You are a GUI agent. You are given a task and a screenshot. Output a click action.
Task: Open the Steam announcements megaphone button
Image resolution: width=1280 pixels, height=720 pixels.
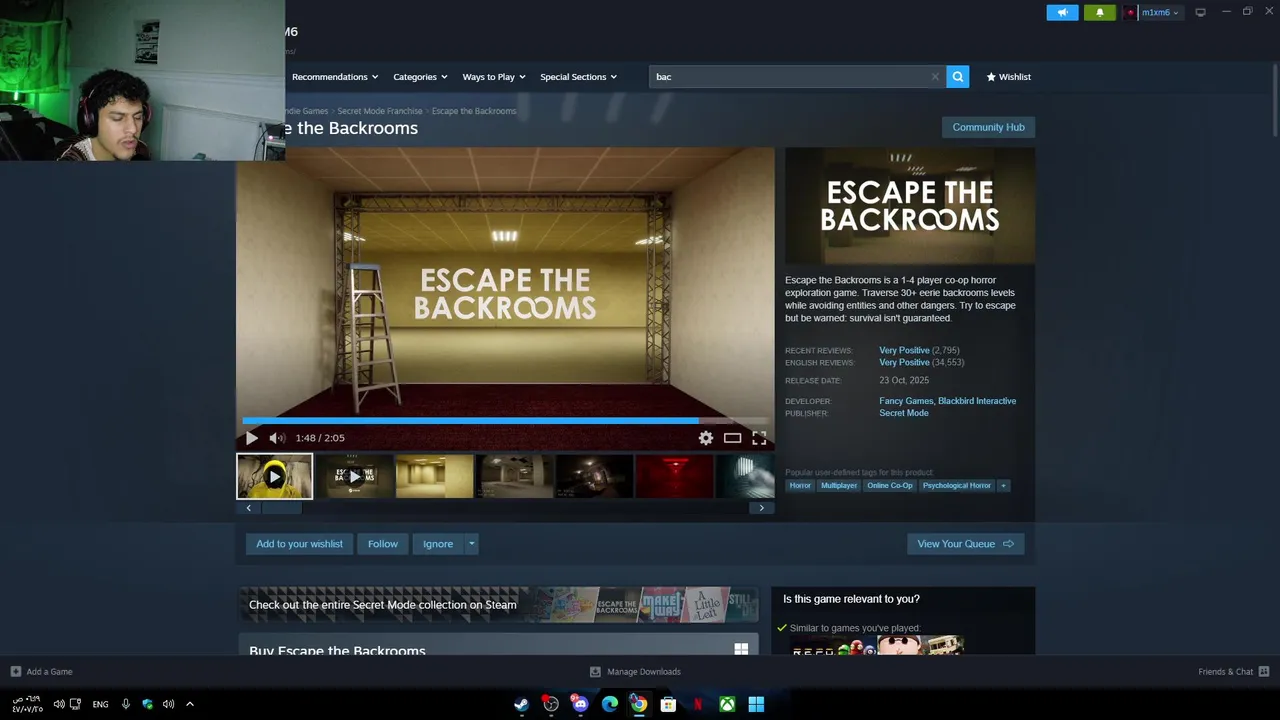(1062, 12)
